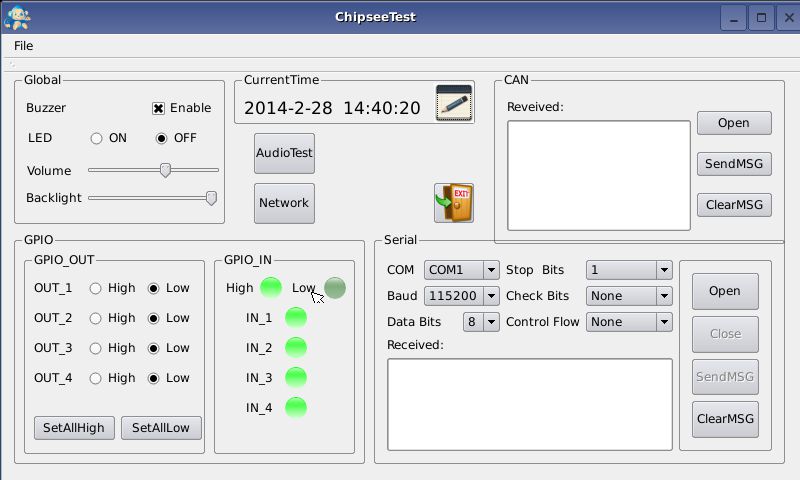The height and width of the screenshot is (480, 800).
Task: Click the CAN Open button
Action: (734, 123)
